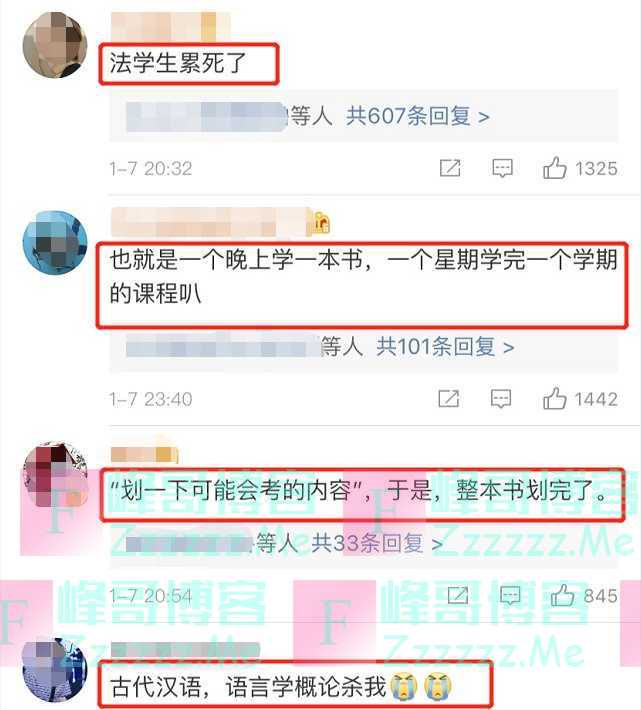This screenshot has width=641, height=710.
Task: Reply to the '法学生累死了' comment
Action: [x=502, y=168]
